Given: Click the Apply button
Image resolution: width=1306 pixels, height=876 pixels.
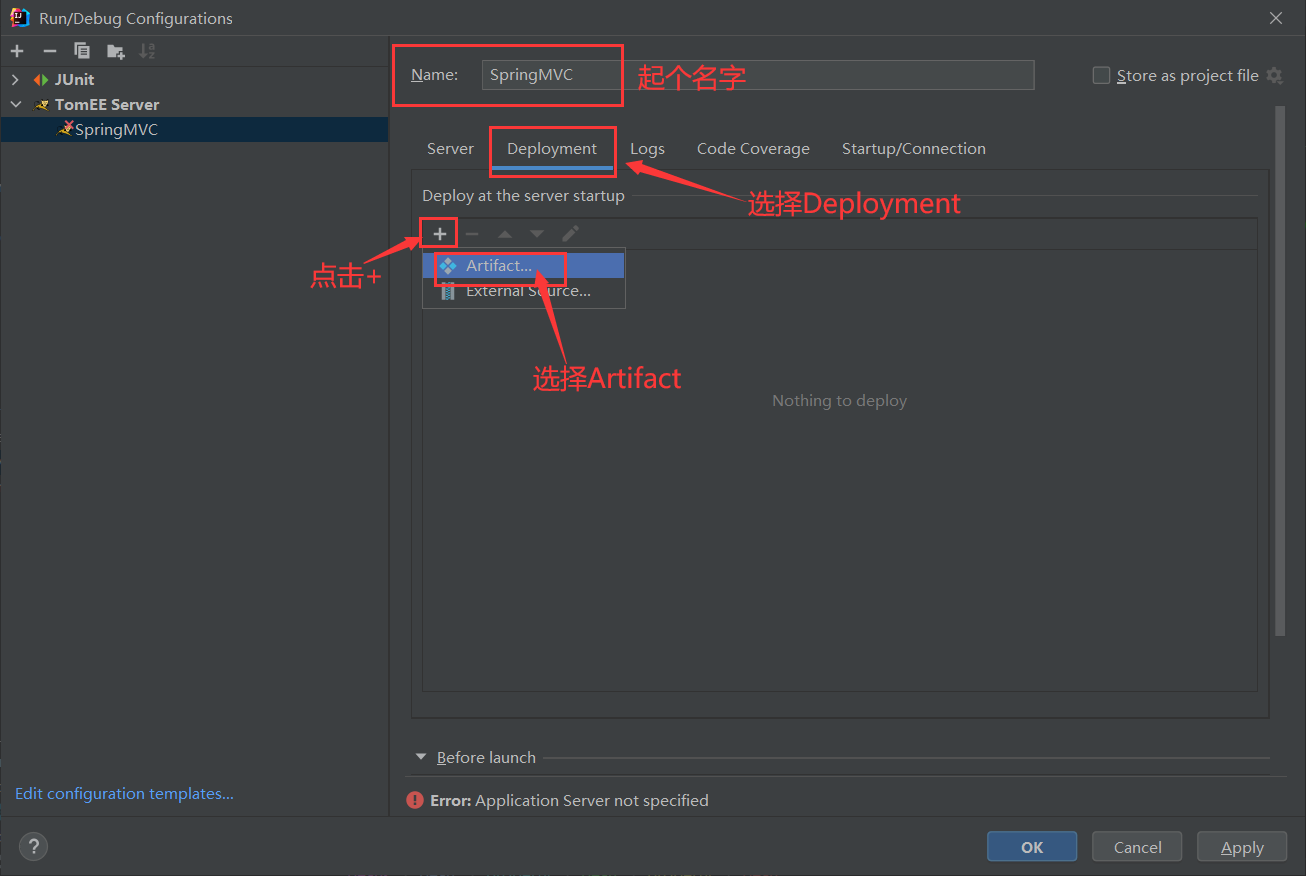Looking at the screenshot, I should [x=1242, y=846].
